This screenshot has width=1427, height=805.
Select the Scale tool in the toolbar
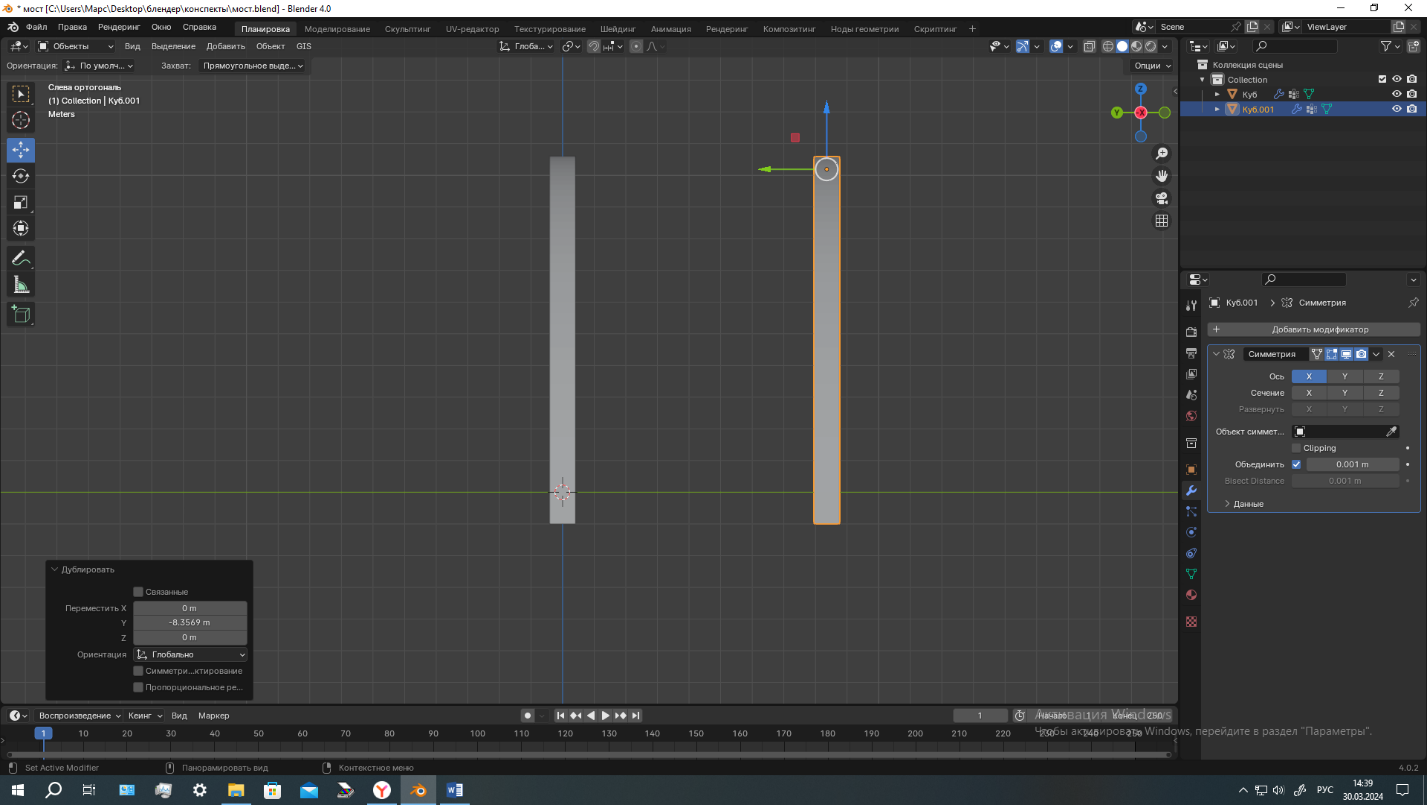(21, 202)
